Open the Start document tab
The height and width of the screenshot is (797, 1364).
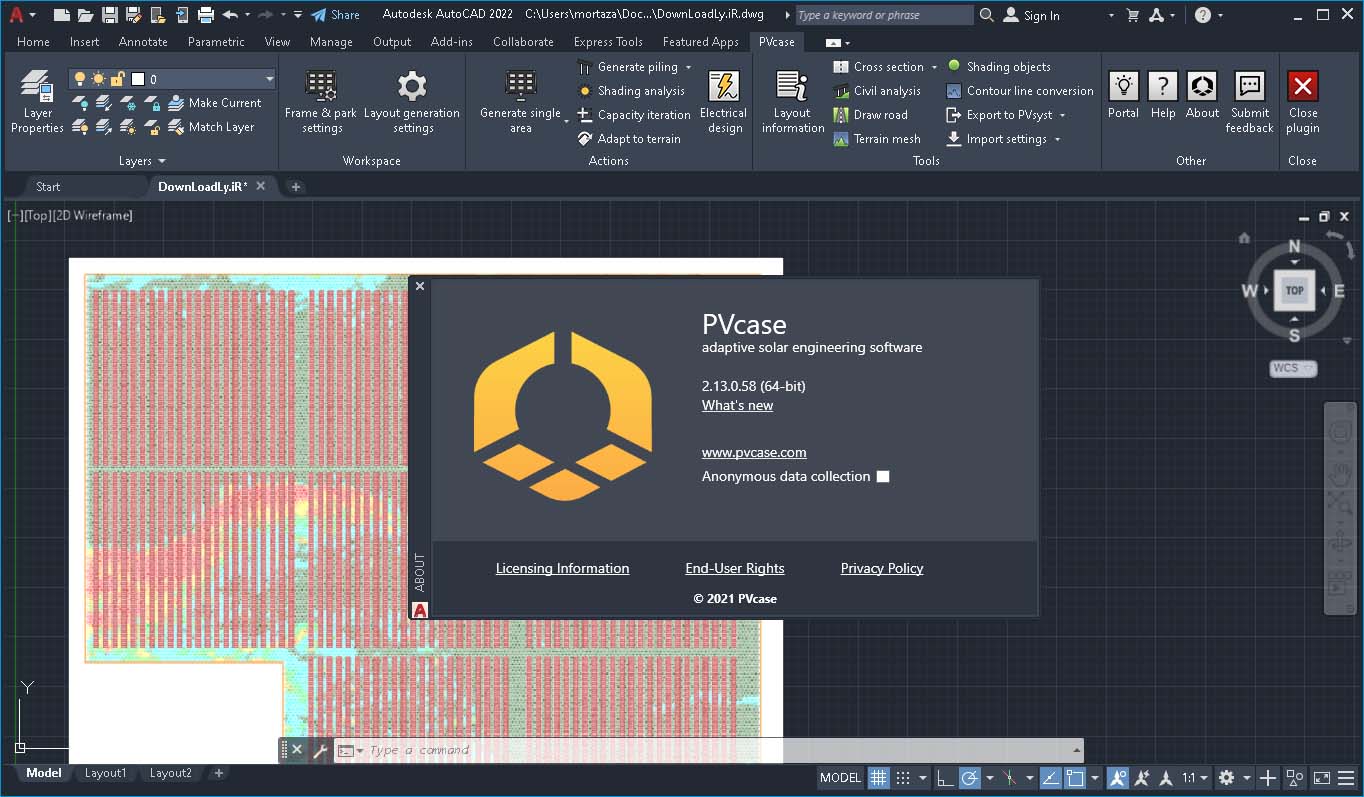point(48,186)
